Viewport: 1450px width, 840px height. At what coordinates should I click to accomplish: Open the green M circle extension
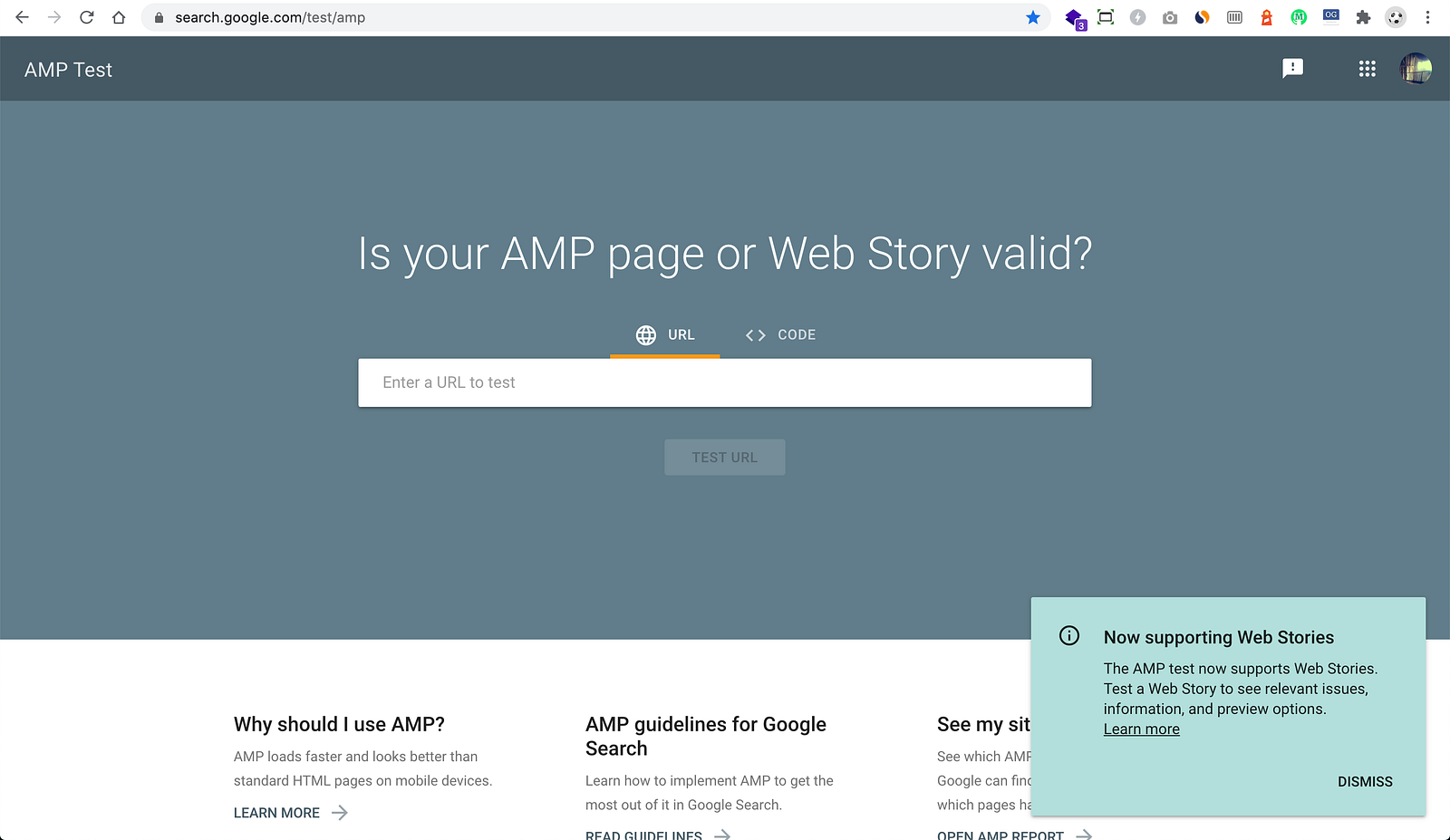1299,17
